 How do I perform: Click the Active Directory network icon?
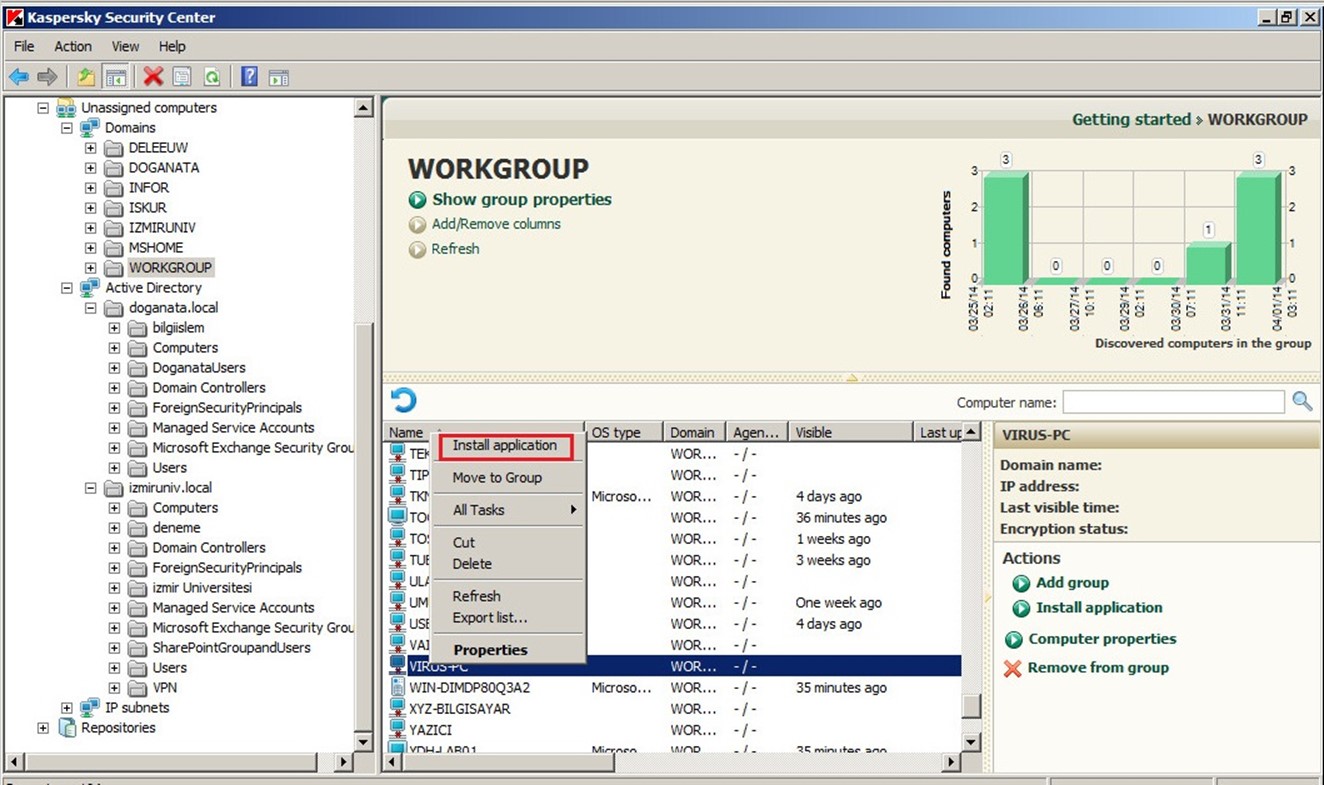click(x=91, y=288)
